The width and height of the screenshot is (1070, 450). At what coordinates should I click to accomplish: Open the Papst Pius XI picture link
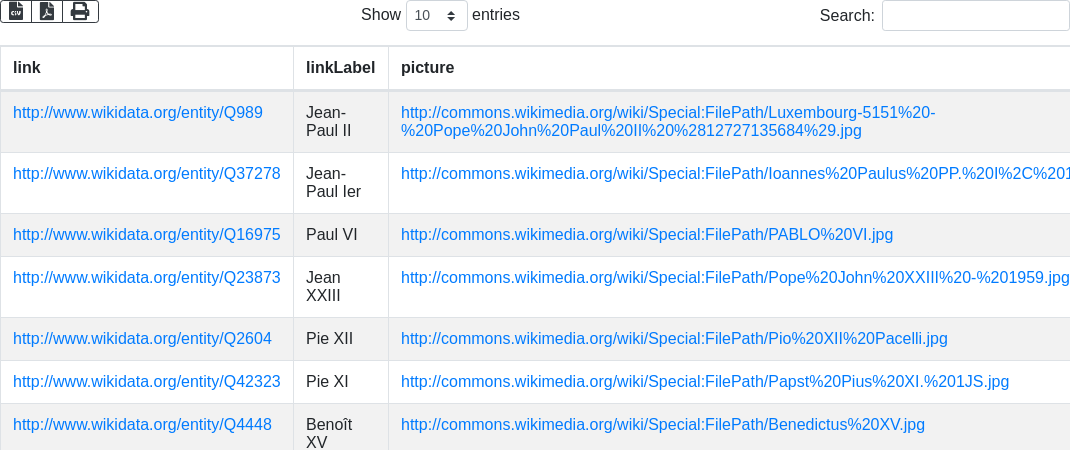(x=705, y=381)
